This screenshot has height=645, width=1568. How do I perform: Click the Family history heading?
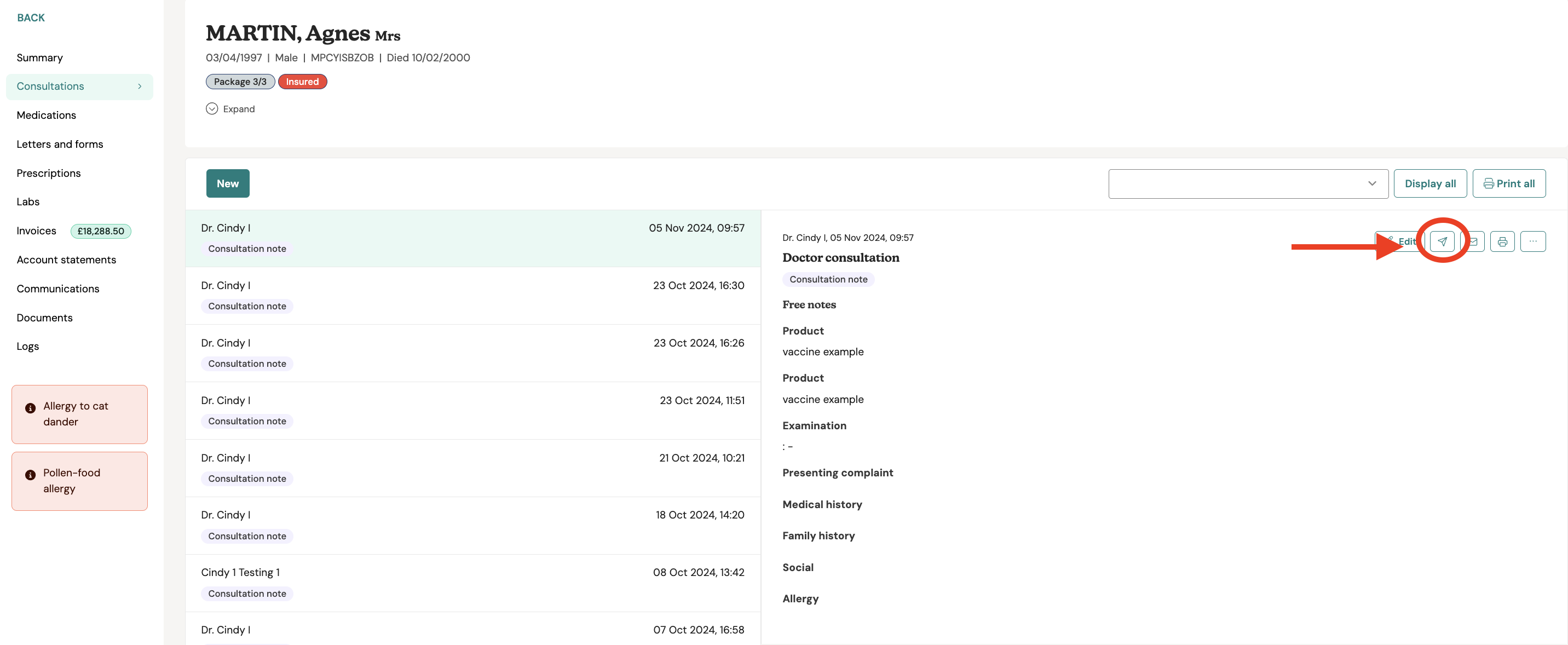[x=818, y=535]
